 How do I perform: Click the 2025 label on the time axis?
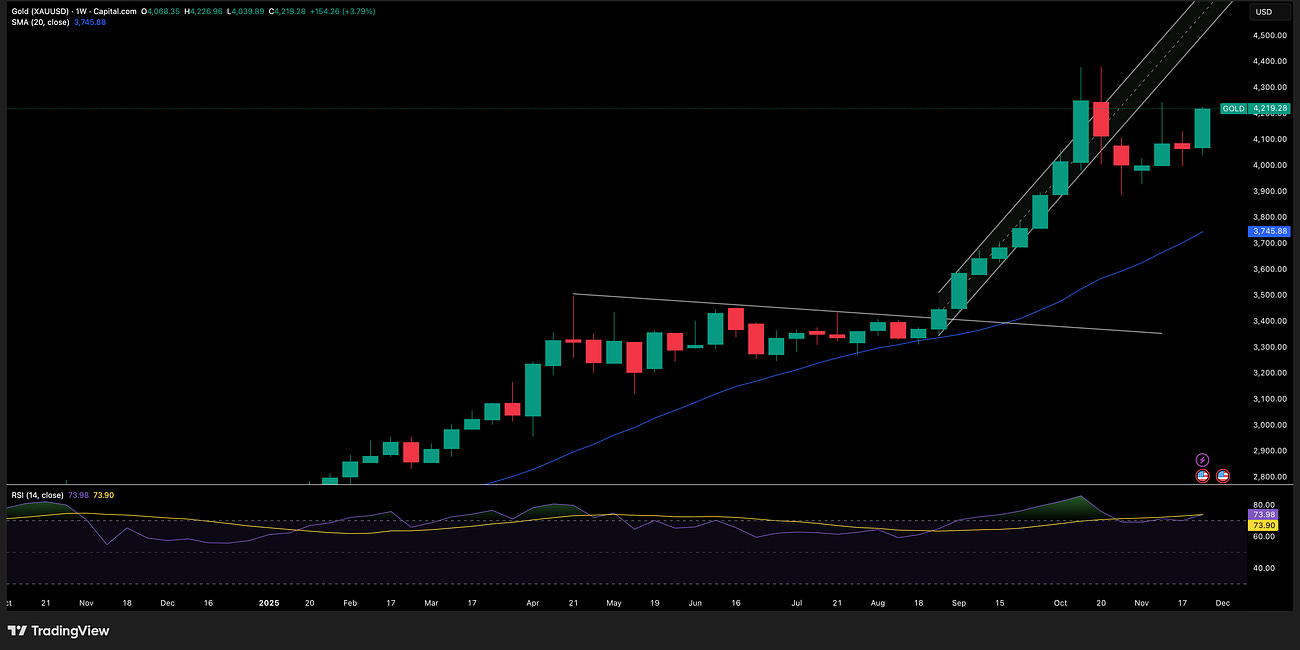[268, 603]
